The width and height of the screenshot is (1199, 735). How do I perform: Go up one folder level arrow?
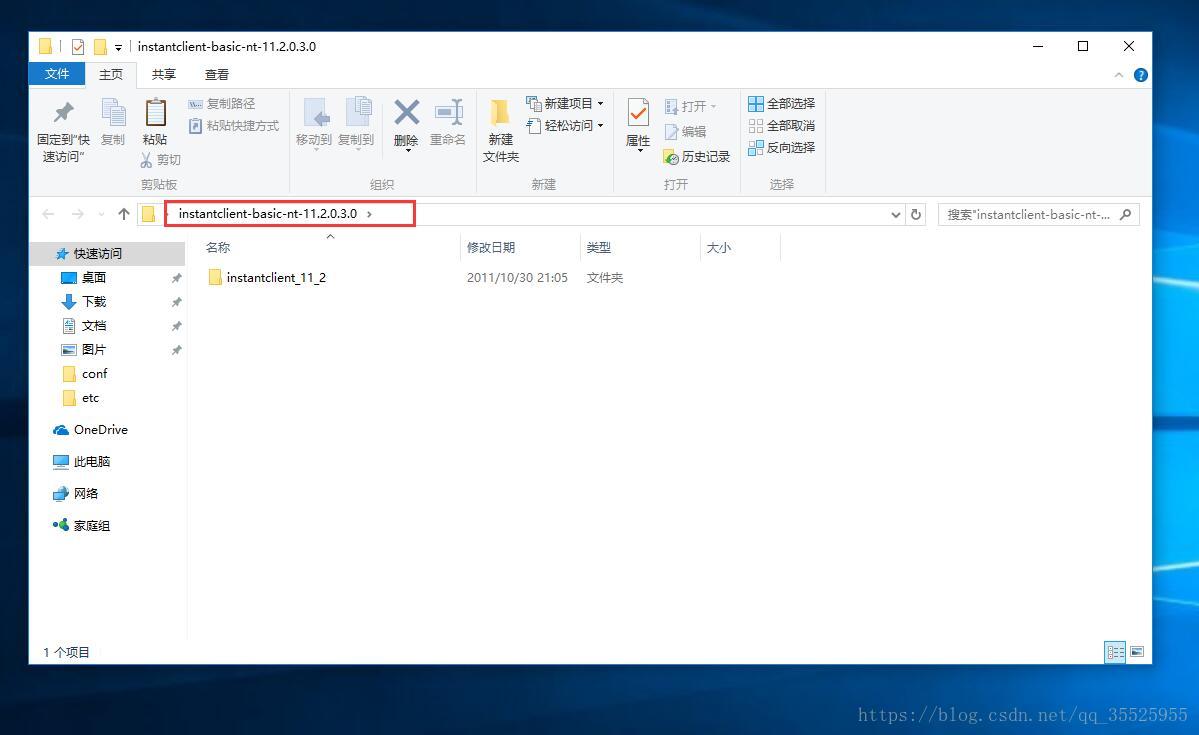coord(124,214)
